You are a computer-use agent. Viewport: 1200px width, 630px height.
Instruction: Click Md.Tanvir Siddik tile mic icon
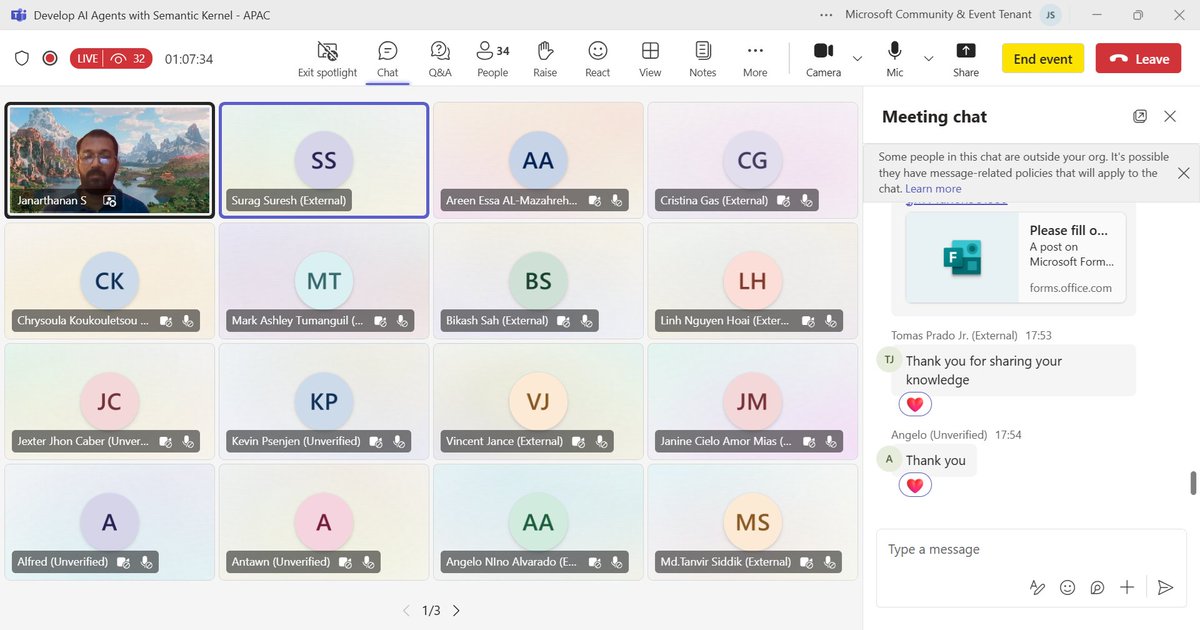point(831,562)
